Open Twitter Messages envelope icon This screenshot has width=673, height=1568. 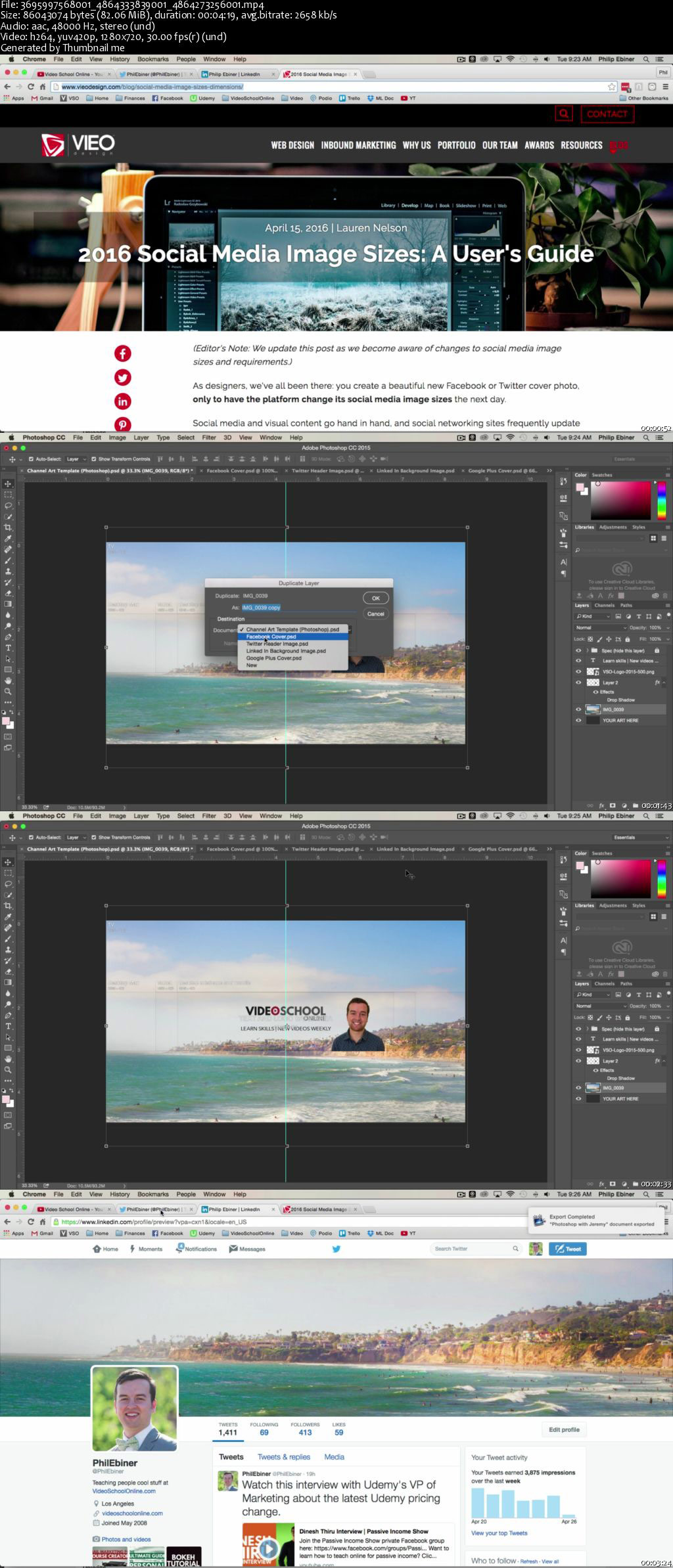(x=233, y=1249)
